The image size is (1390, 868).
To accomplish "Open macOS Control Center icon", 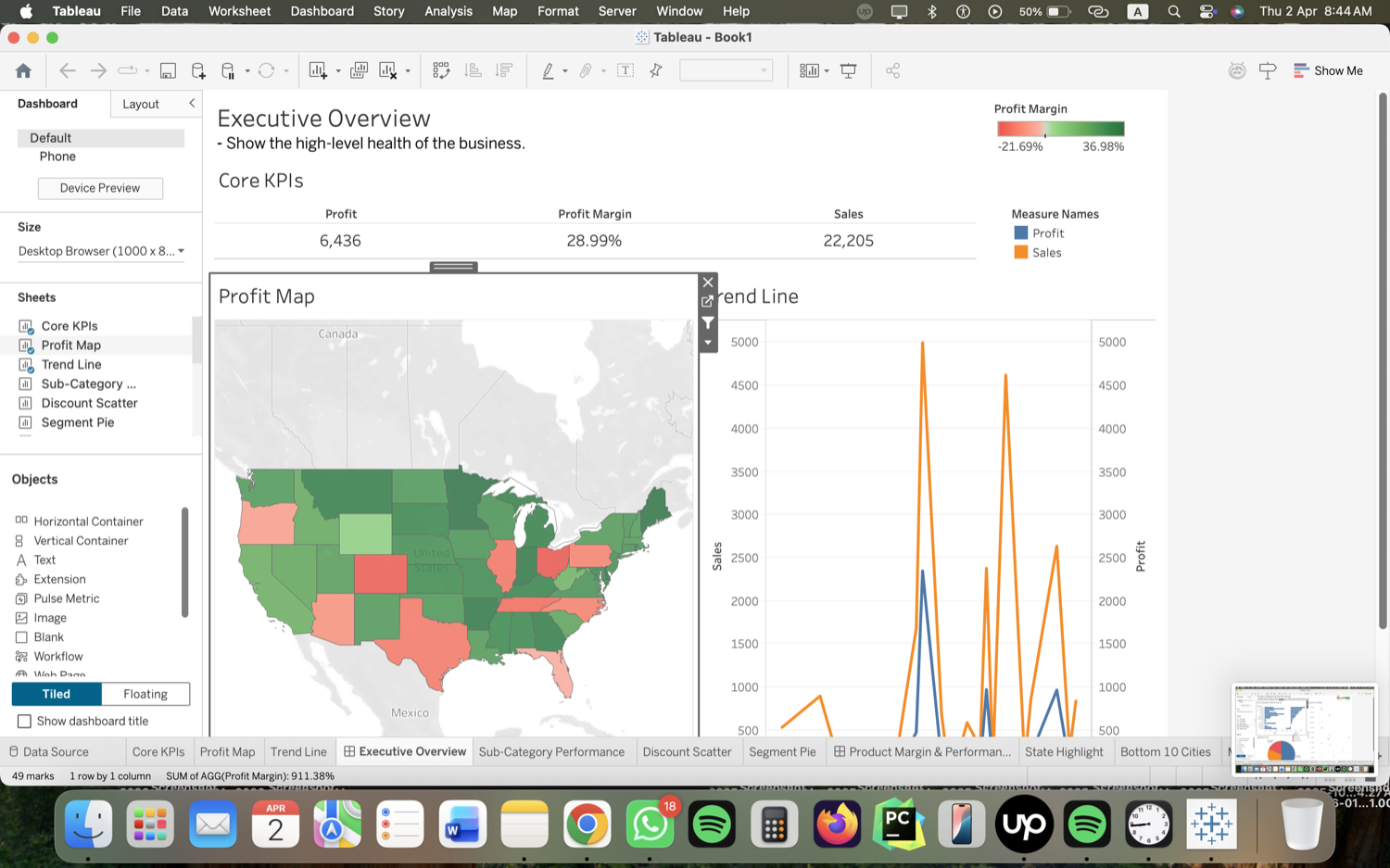I will pyautogui.click(x=1207, y=11).
